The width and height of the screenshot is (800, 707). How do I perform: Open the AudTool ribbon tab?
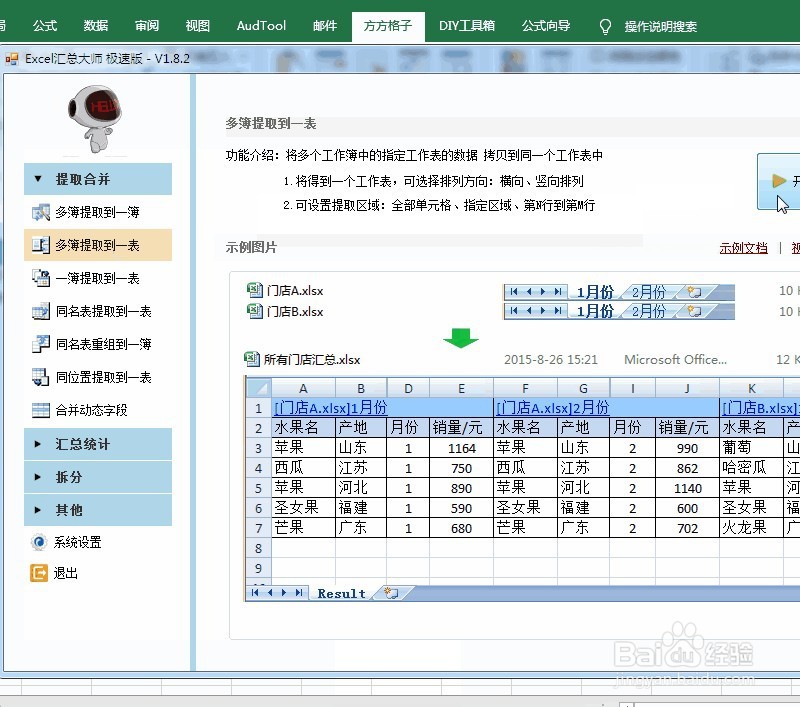[261, 26]
